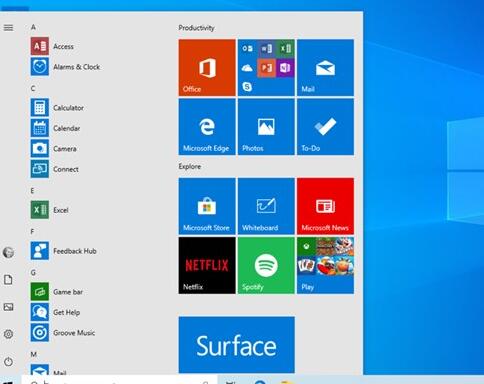The width and height of the screenshot is (484, 384).
Task: Click the Office tile
Action: point(207,68)
